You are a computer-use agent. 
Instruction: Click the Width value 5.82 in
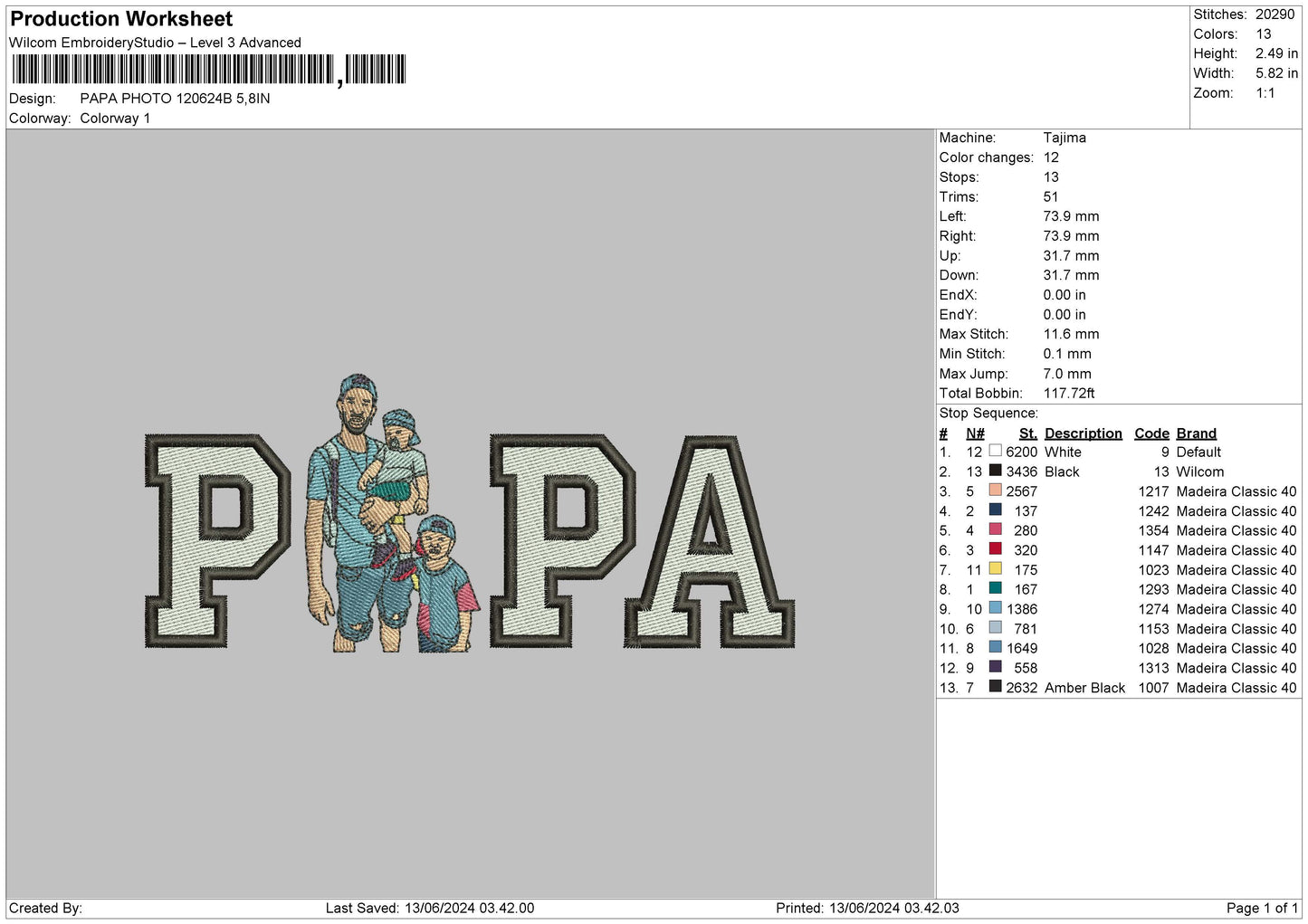pyautogui.click(x=1276, y=73)
